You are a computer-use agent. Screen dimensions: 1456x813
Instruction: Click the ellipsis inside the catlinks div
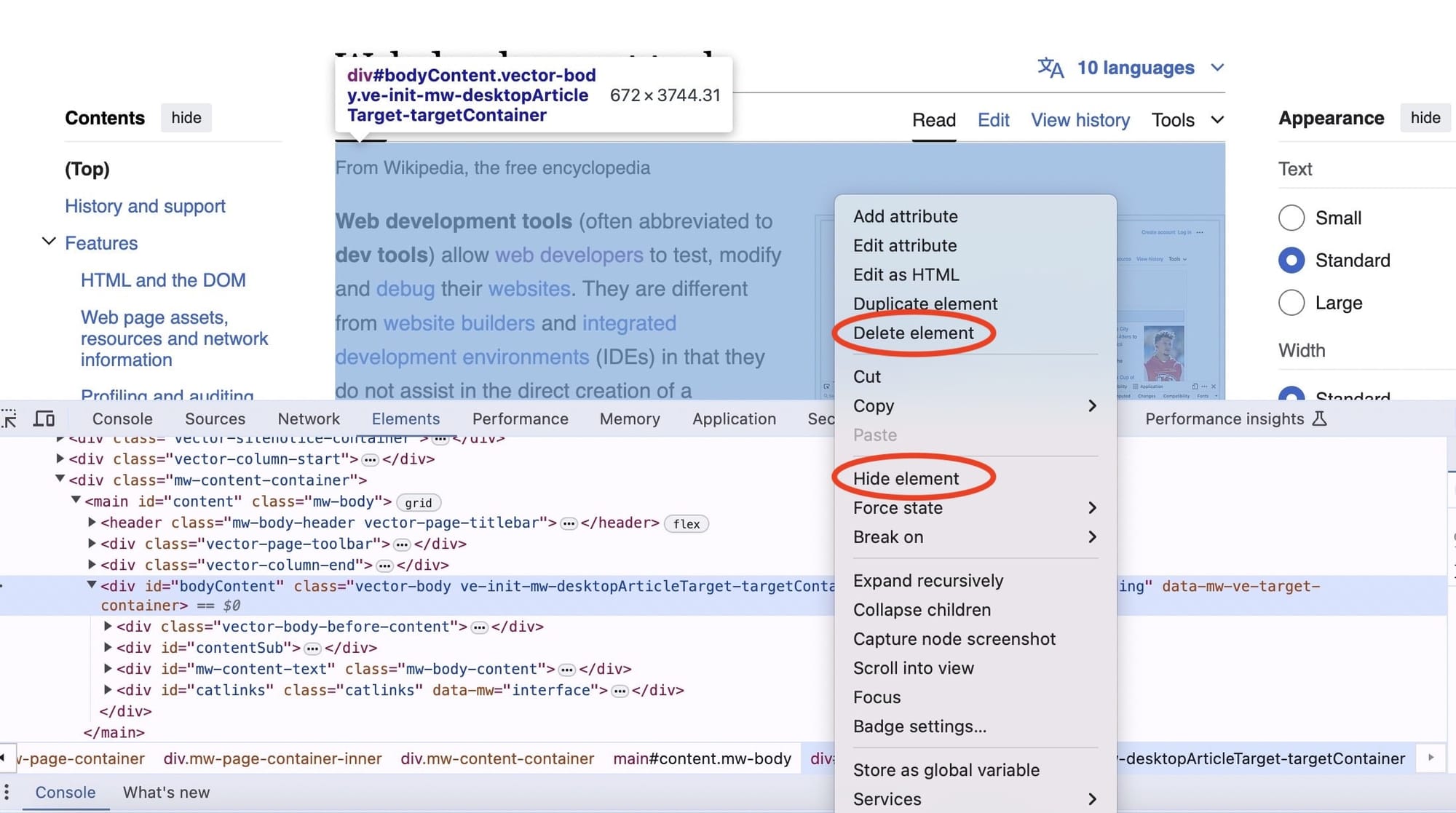coord(620,690)
